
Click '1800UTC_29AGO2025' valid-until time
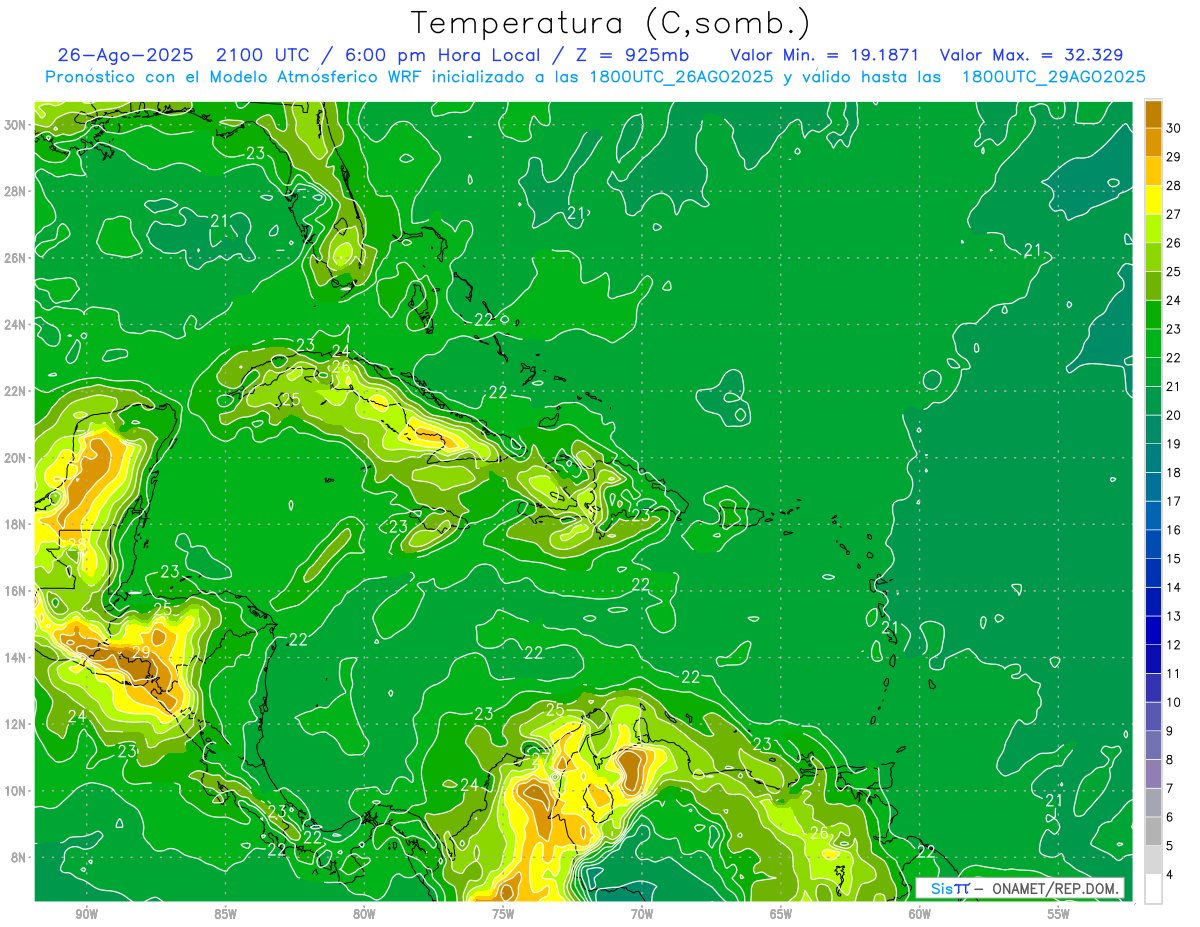click(x=1053, y=76)
